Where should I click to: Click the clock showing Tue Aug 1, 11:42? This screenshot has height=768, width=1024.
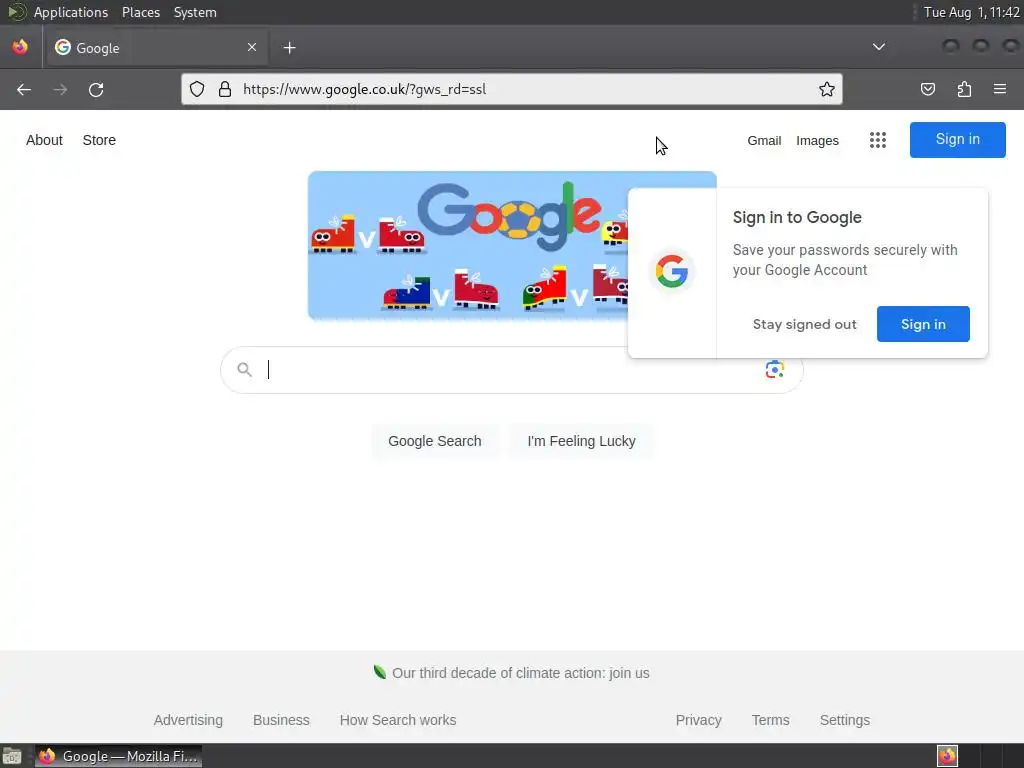click(x=971, y=12)
